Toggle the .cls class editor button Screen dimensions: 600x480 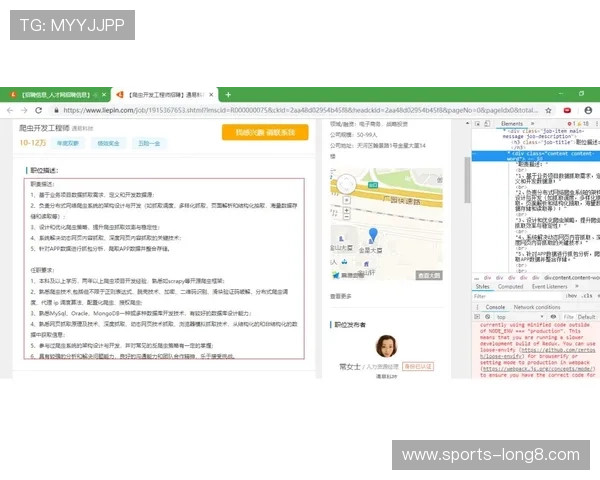pos(587,296)
